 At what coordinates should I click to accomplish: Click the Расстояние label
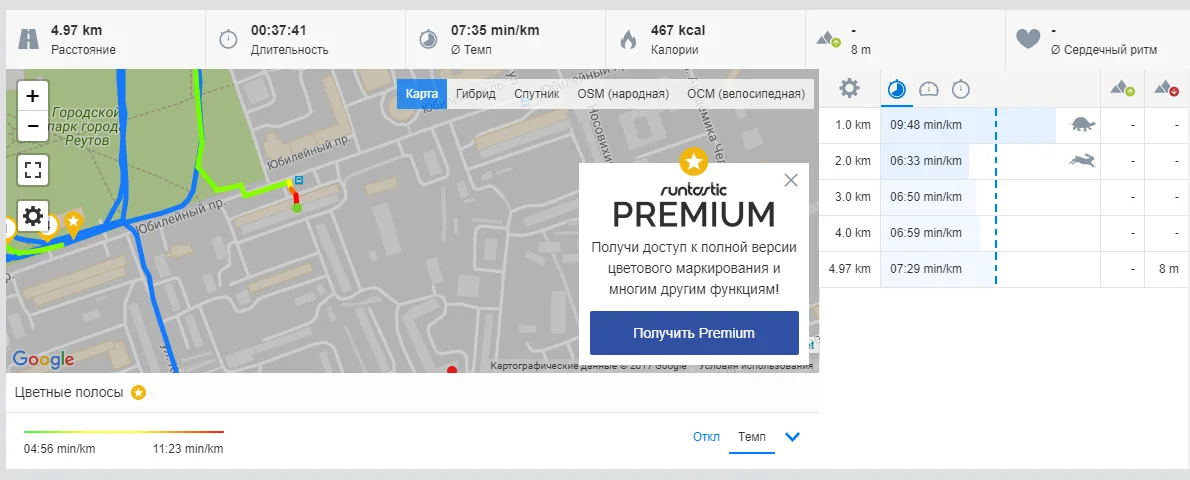[83, 50]
